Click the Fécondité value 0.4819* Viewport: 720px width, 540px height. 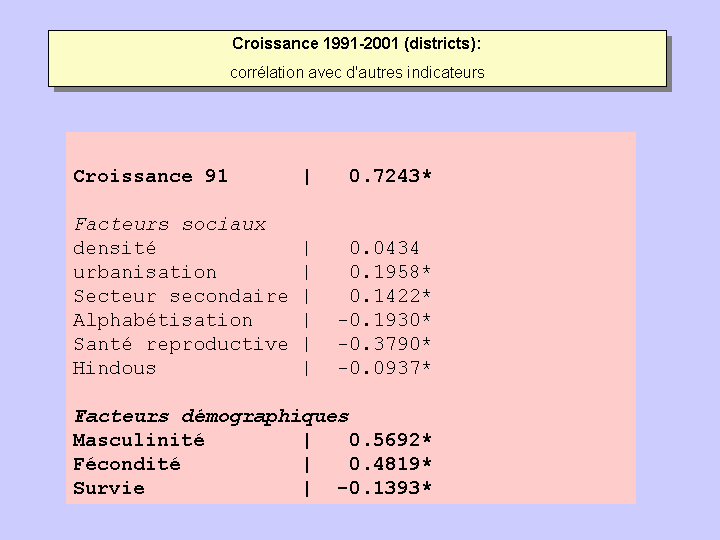(390, 465)
